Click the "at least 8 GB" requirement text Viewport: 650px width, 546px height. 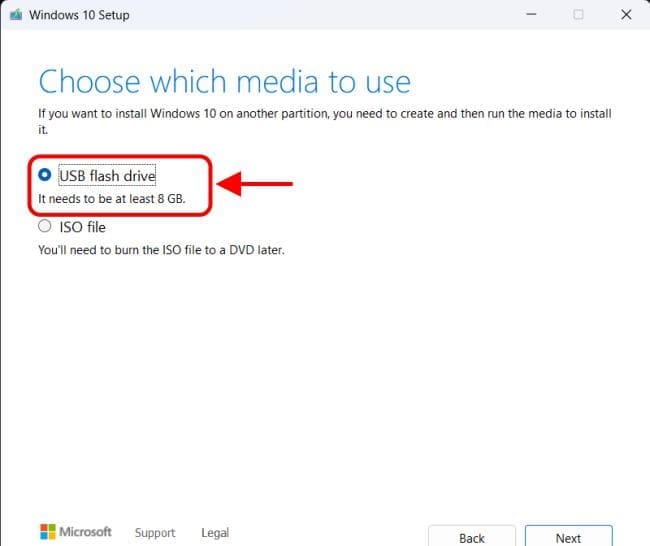(112, 199)
